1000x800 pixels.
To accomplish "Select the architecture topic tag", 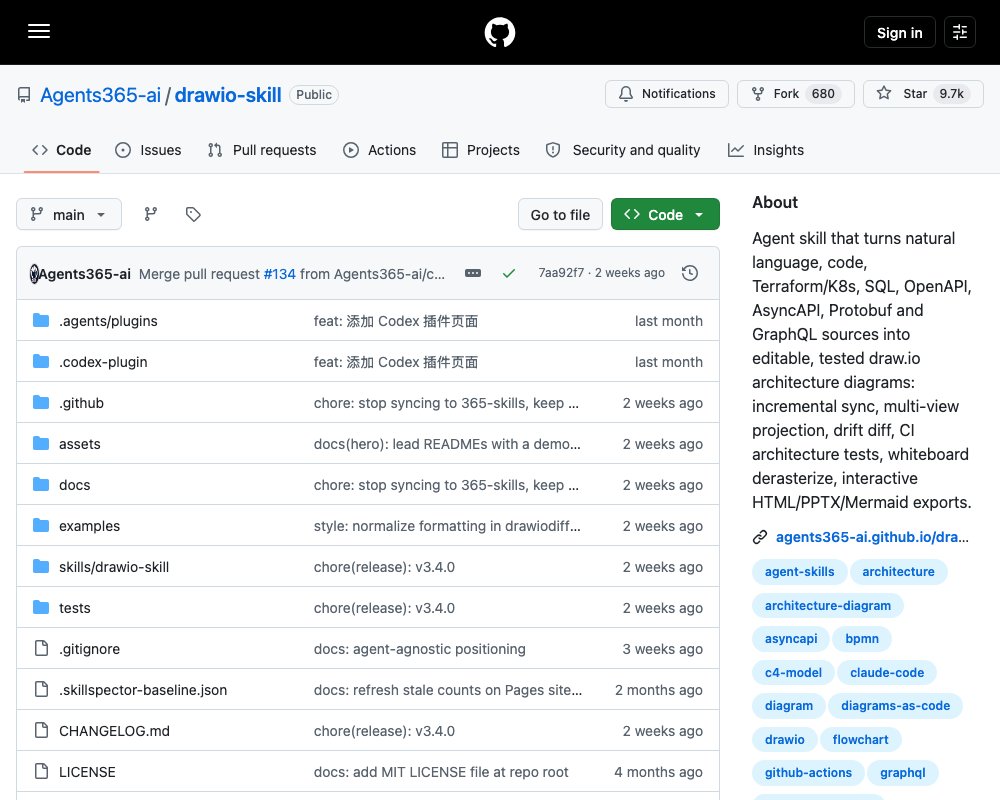I will click(898, 572).
